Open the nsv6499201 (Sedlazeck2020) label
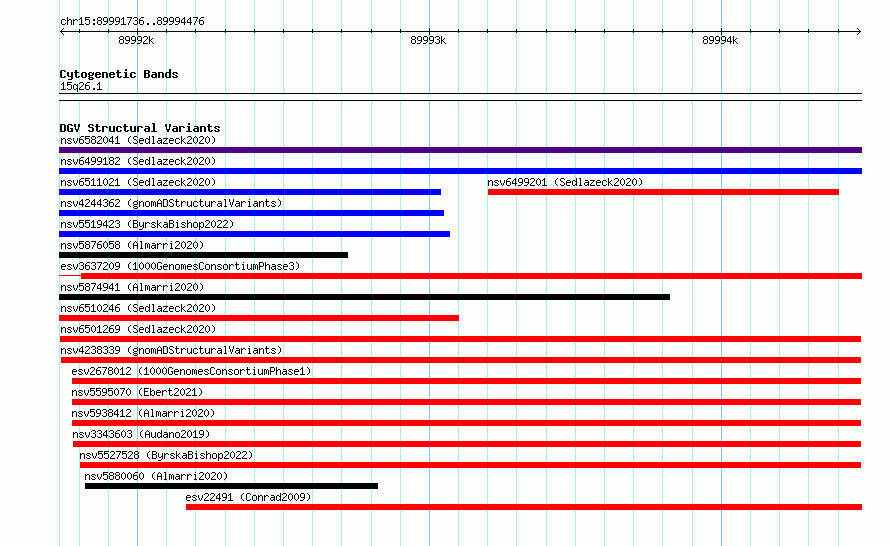Viewport: 890px width, 546px height. [x=565, y=182]
